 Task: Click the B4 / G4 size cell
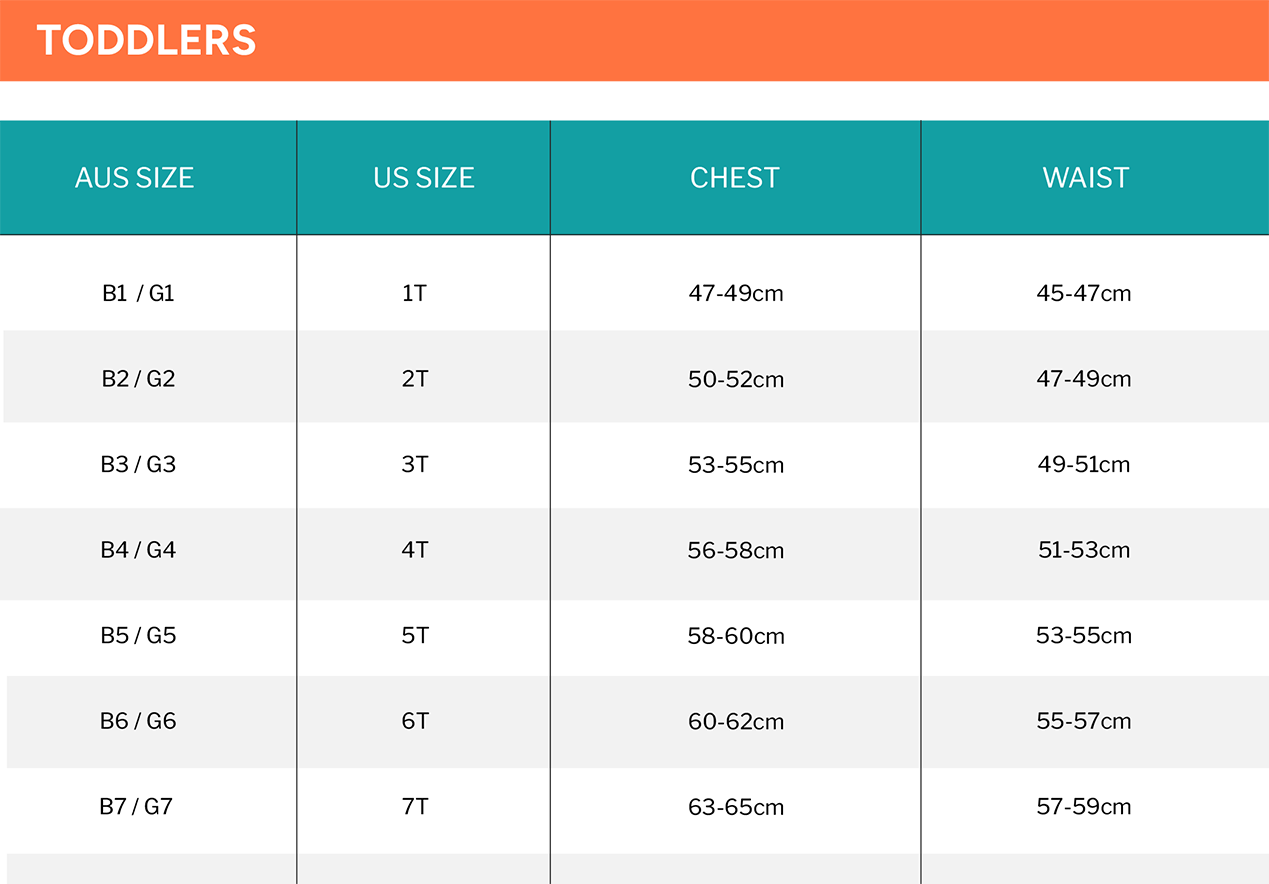(x=138, y=550)
